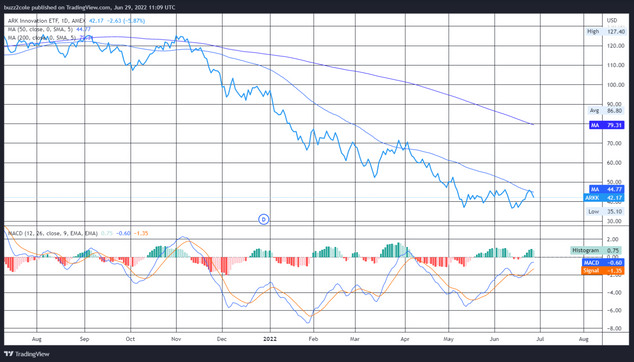Click the Sep label on the time axis
The height and width of the screenshot is (362, 634).
coord(84,339)
